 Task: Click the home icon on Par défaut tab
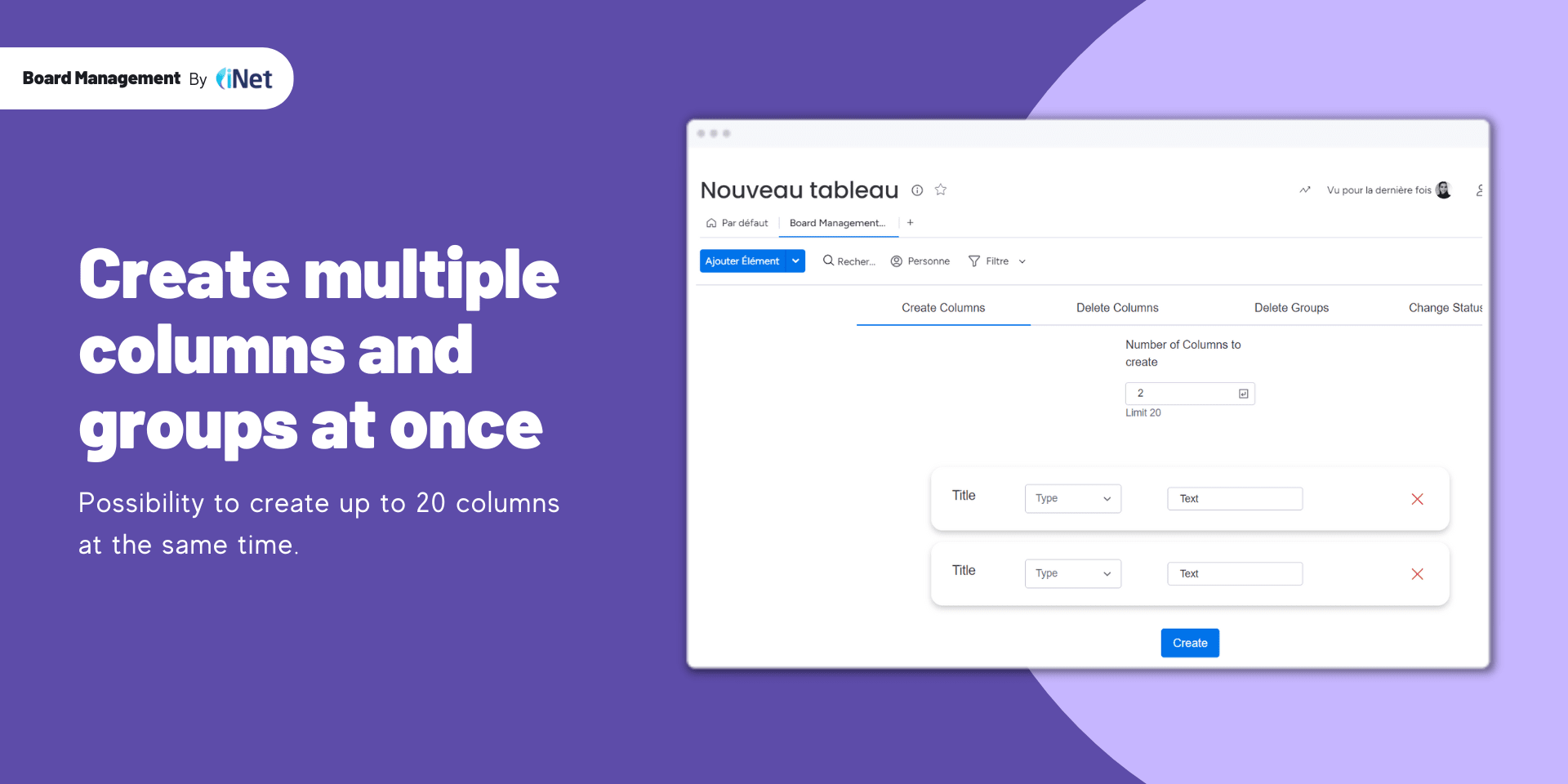(711, 223)
